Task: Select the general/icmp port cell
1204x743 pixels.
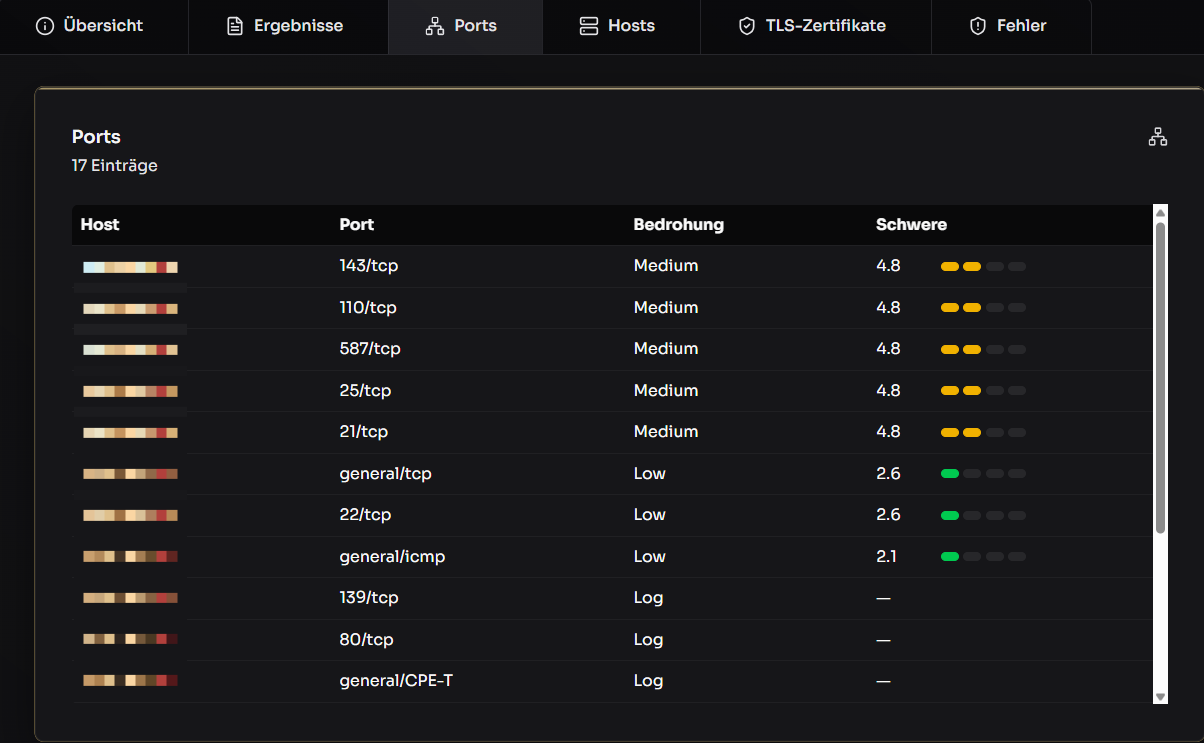Action: pos(392,556)
